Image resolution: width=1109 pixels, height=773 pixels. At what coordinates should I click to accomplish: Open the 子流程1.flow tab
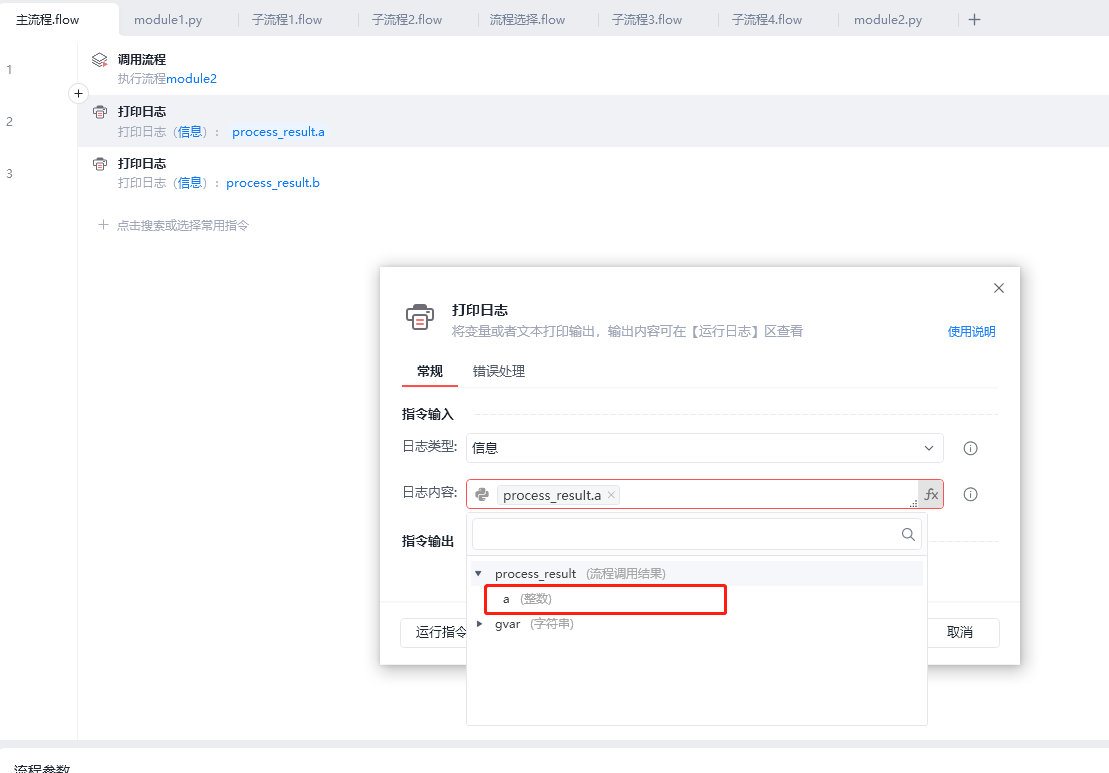[x=286, y=20]
